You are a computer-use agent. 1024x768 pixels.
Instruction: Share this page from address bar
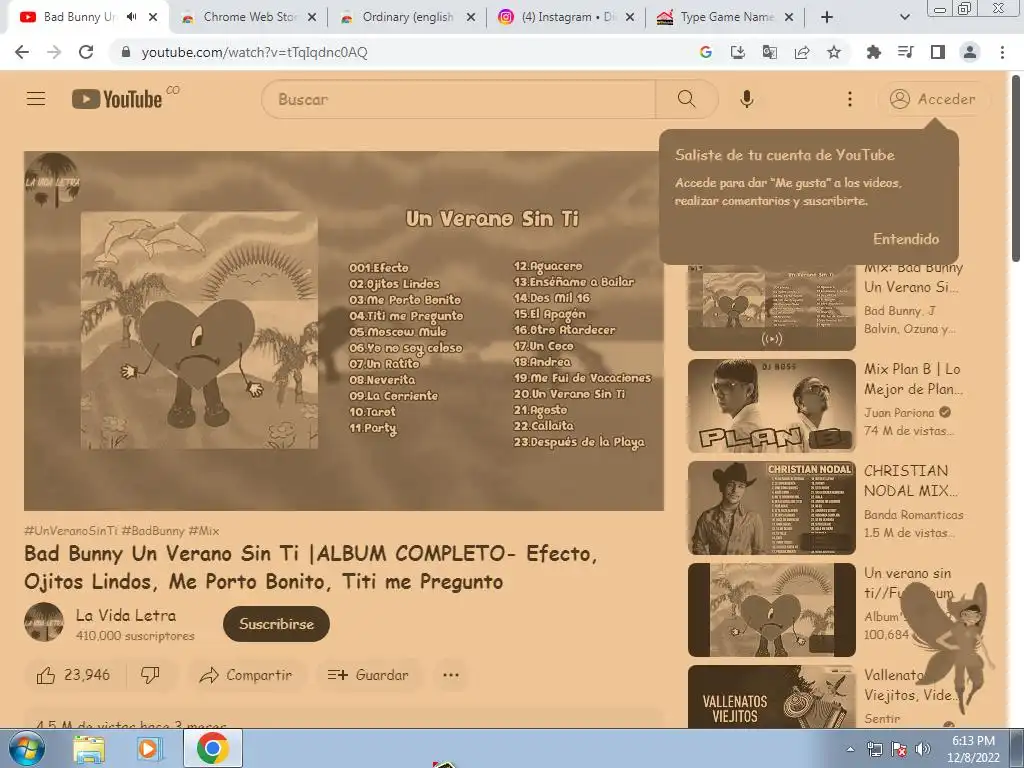click(802, 52)
